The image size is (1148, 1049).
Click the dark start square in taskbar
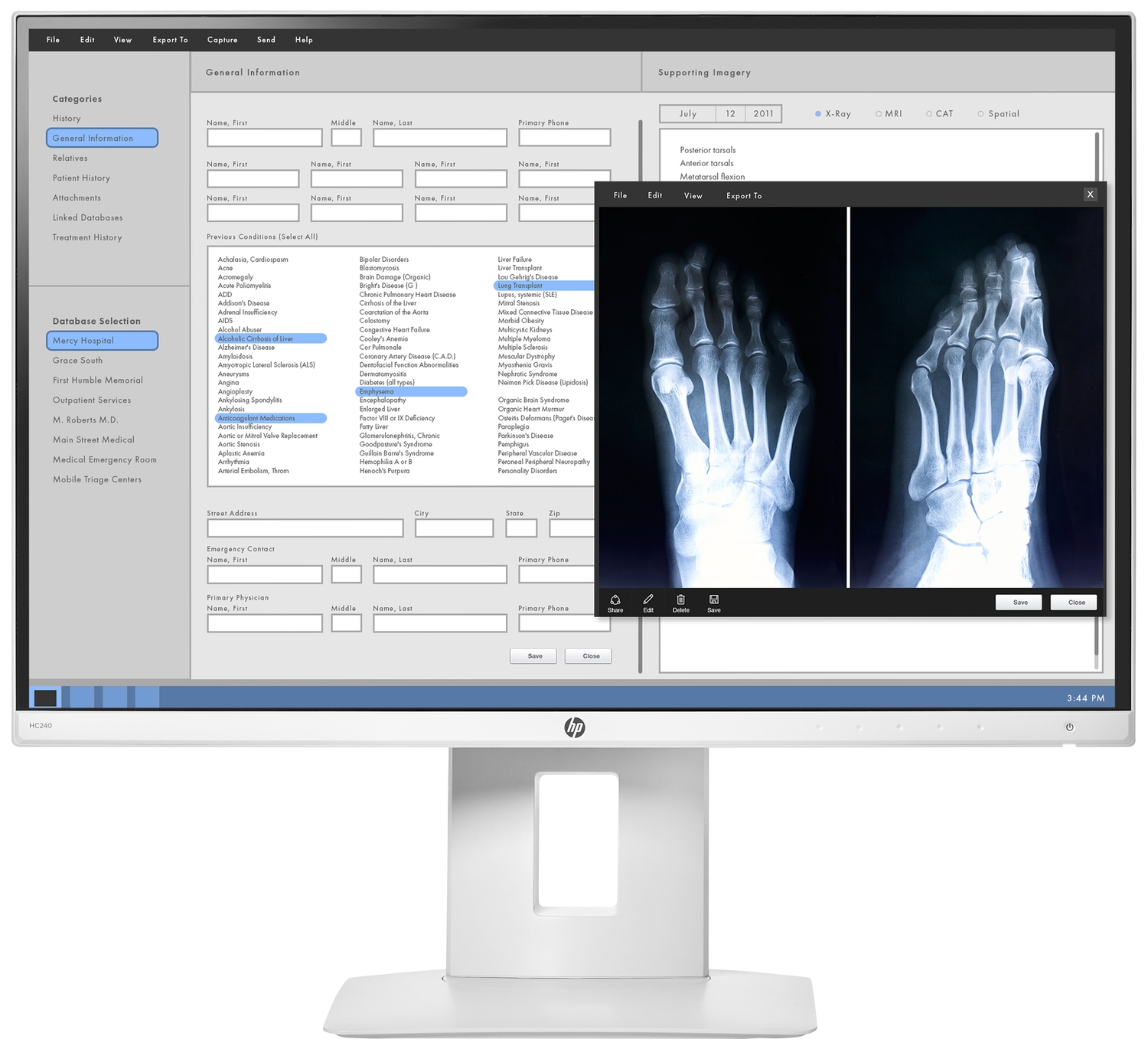point(45,698)
